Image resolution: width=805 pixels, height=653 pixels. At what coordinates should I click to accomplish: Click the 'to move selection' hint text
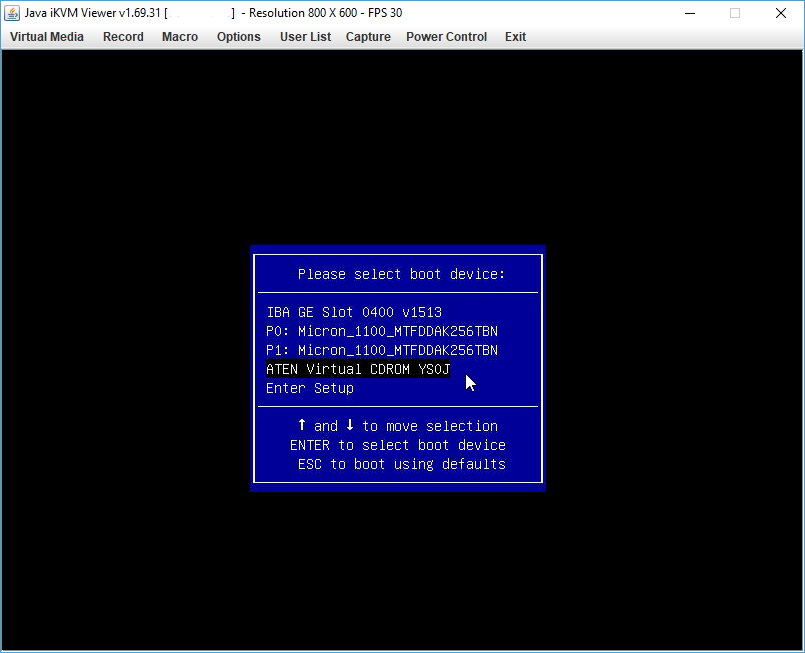pos(430,426)
